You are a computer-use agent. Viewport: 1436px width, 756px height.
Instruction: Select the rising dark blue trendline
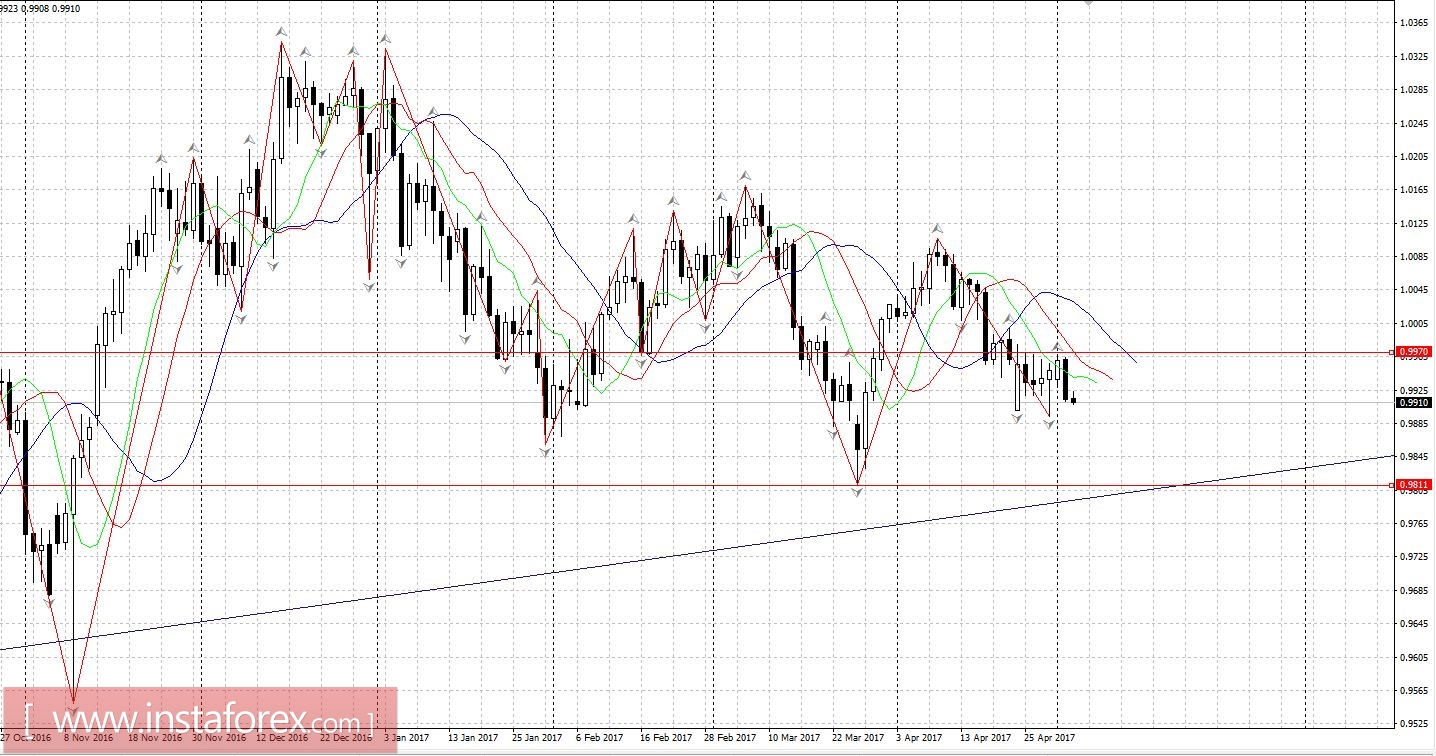[x=697, y=552]
